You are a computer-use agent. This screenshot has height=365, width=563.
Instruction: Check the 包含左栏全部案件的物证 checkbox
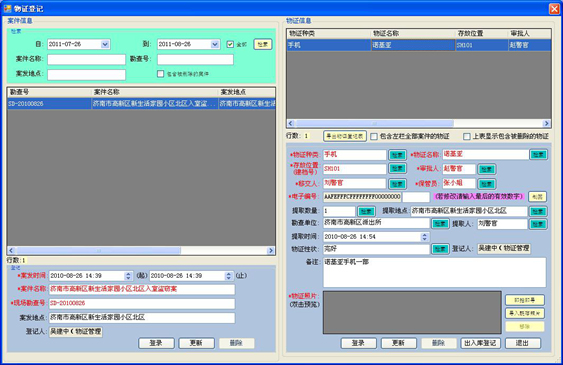(374, 136)
